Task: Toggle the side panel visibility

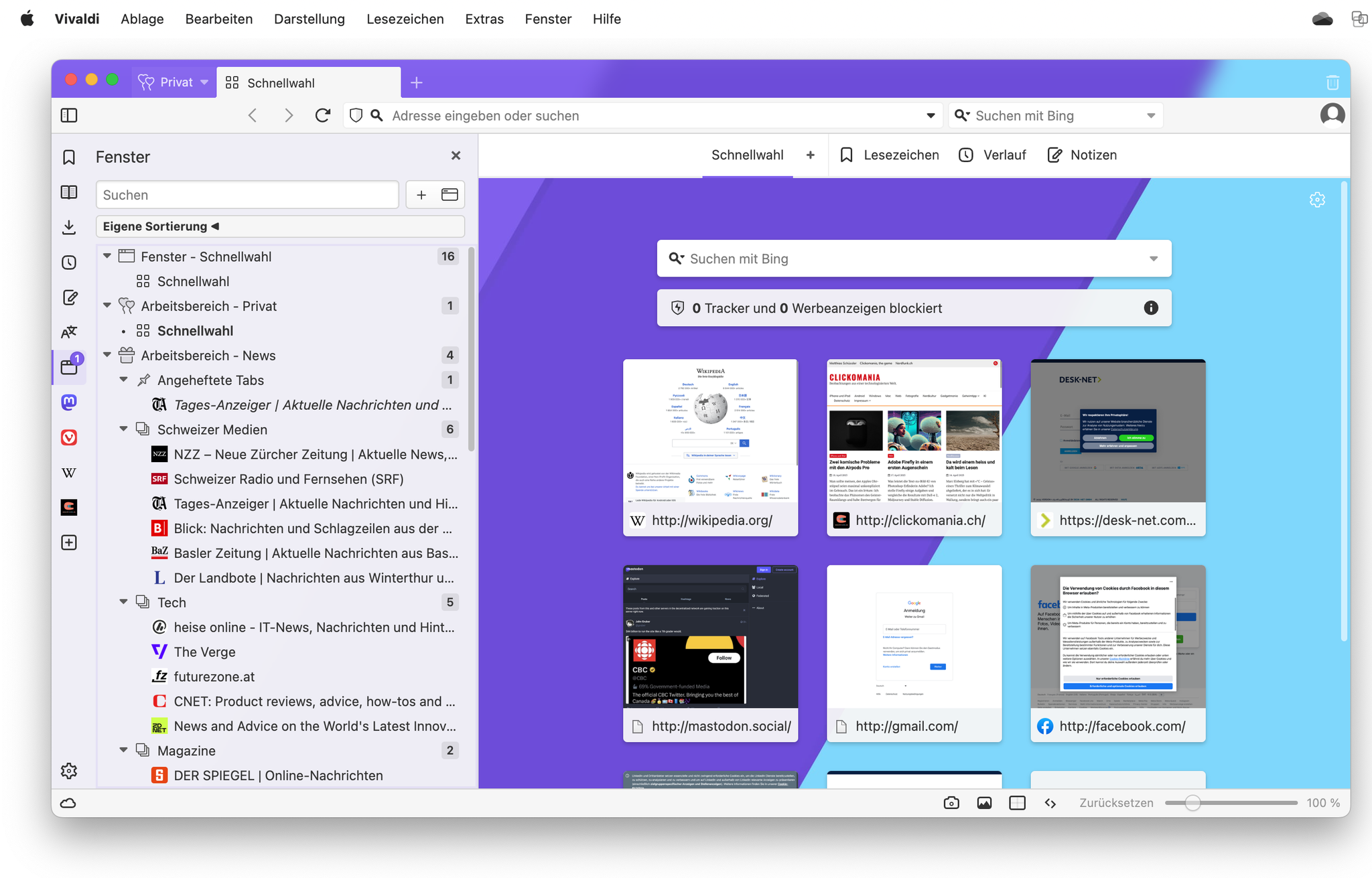Action: coord(69,116)
